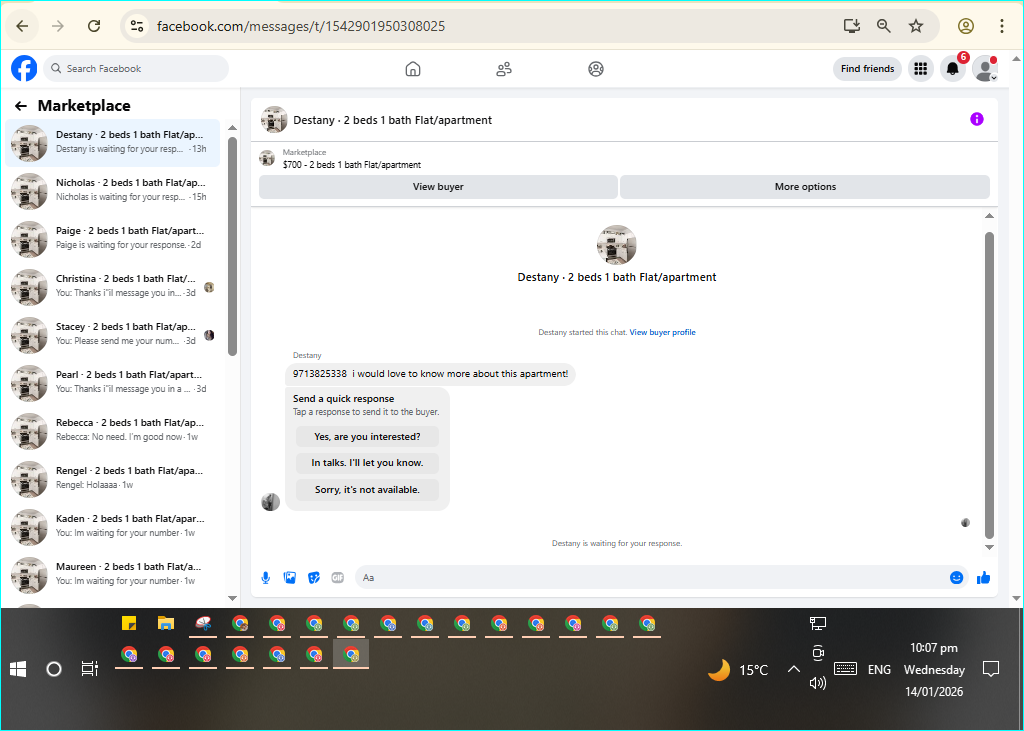This screenshot has width=1024, height=731.
Task: Open Rebecca conversation in the list
Action: click(x=112, y=430)
